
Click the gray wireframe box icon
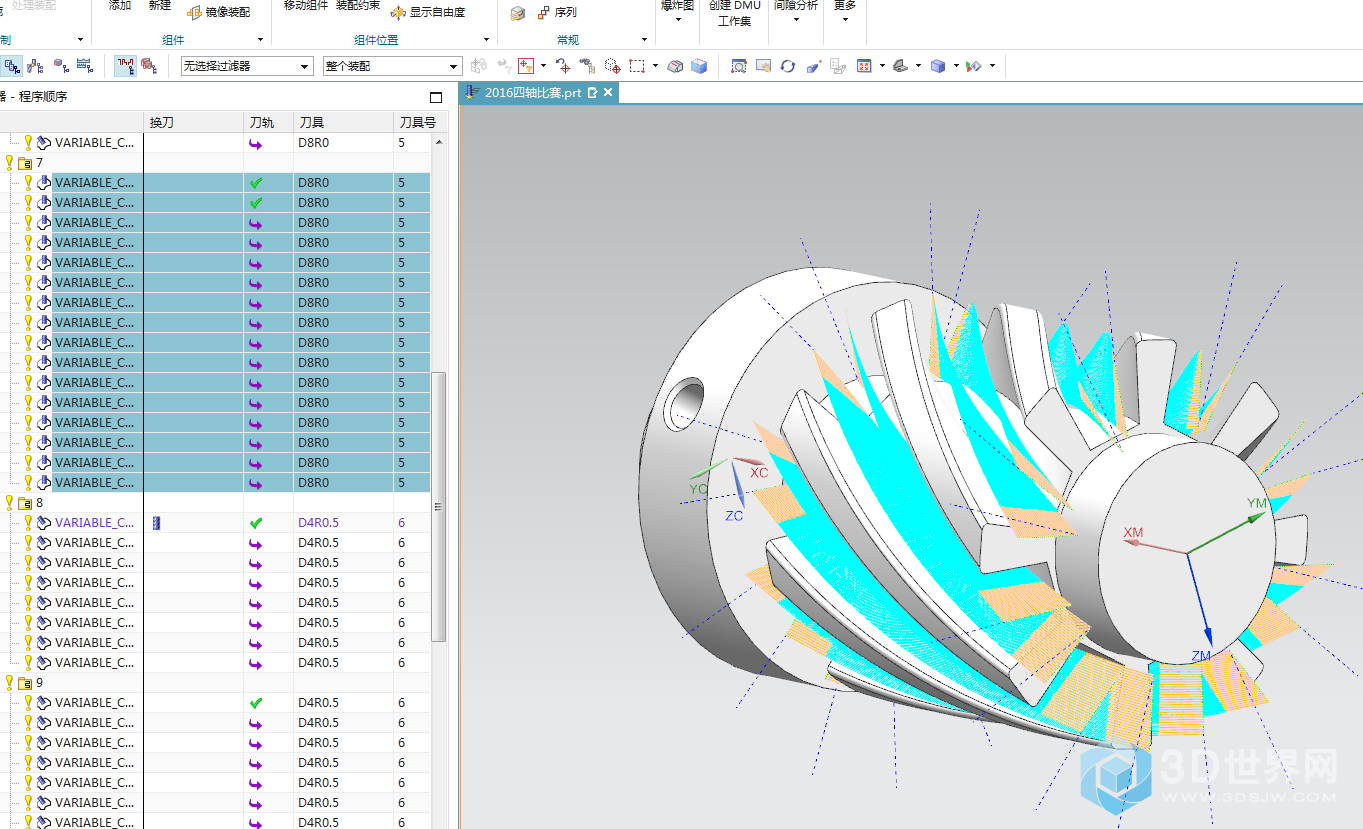coord(675,66)
